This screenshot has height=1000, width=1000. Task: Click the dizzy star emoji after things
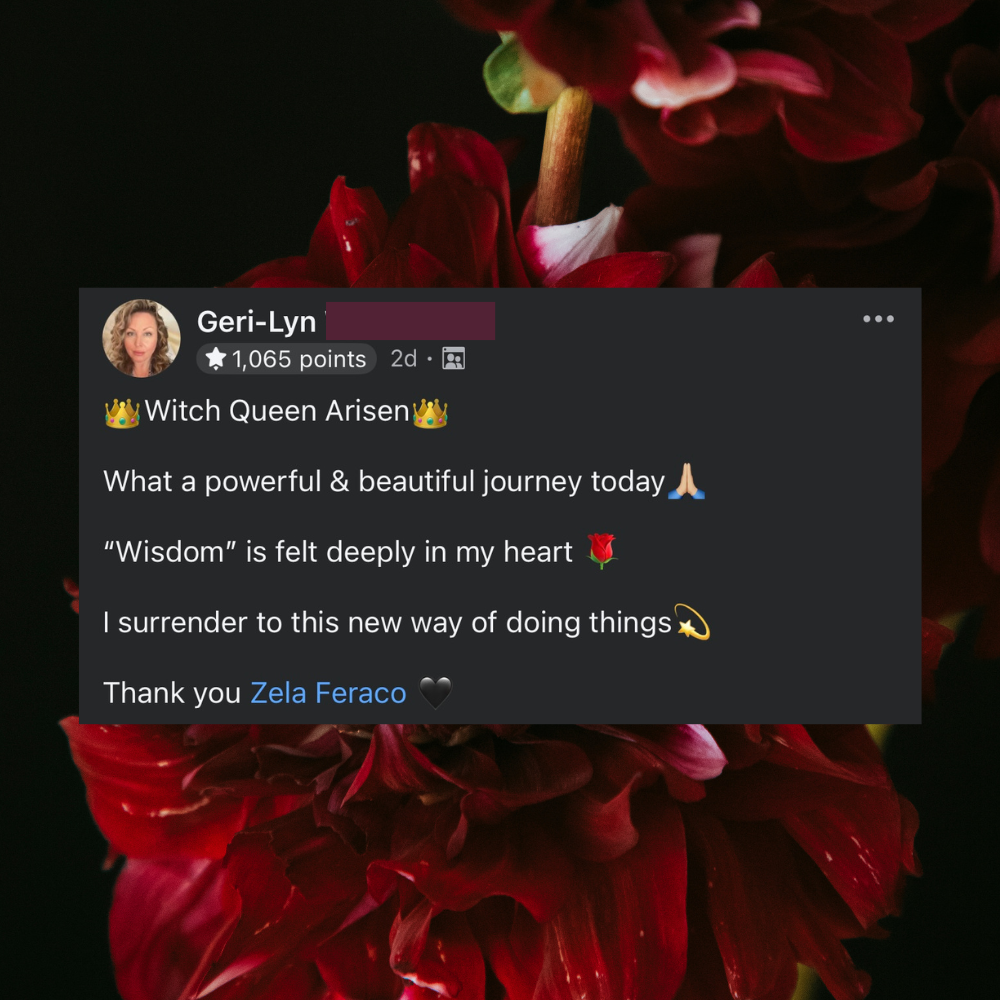tap(692, 622)
